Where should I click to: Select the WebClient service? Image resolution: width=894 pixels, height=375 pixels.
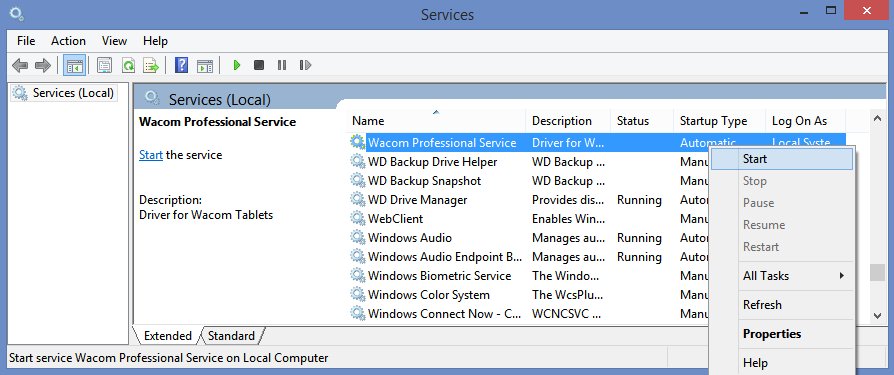[x=396, y=219]
